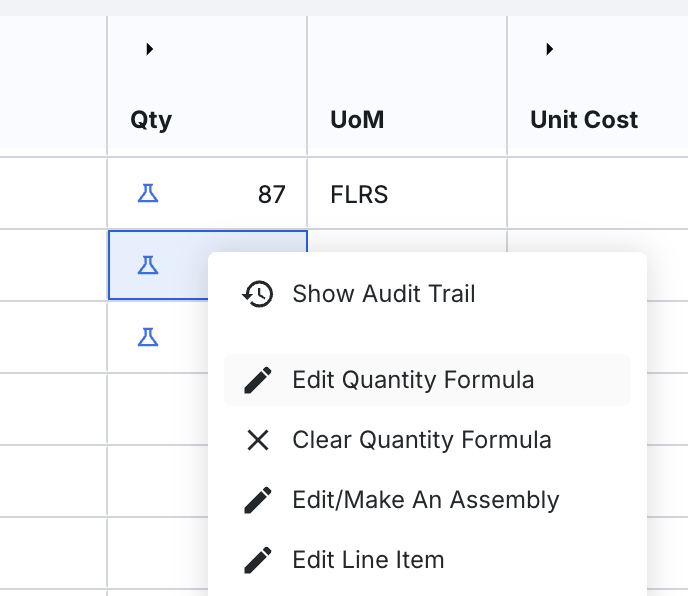688x596 pixels.
Task: Click the UoM column header
Action: pyautogui.click(x=357, y=120)
